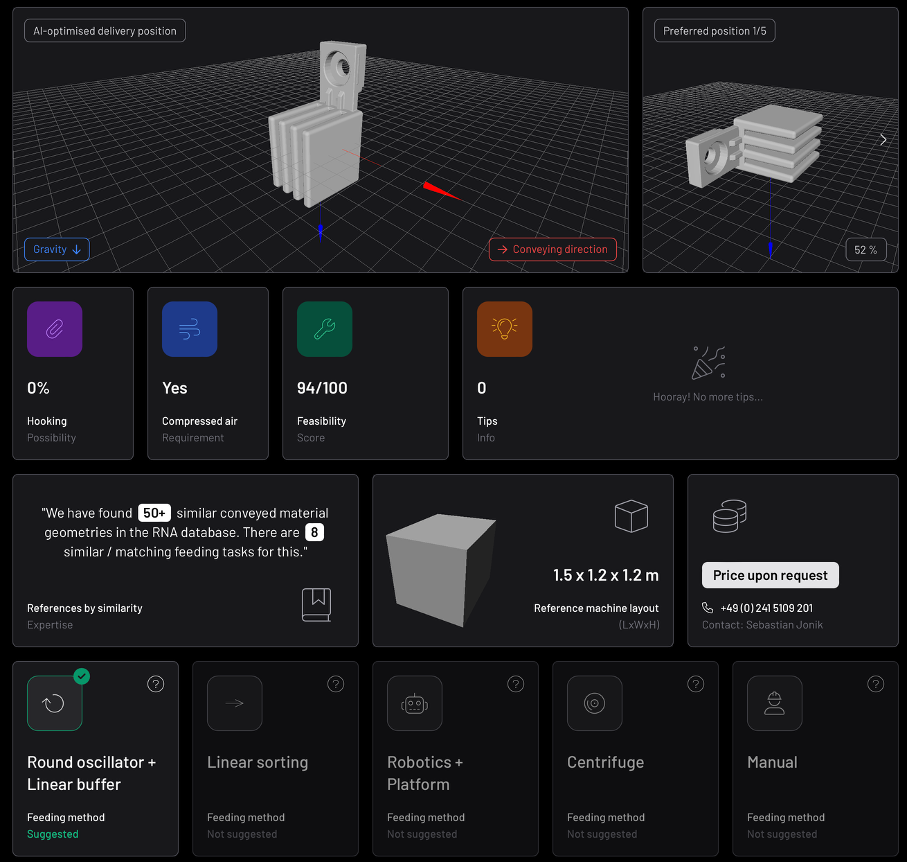Show next preferred position with right chevron

click(883, 140)
